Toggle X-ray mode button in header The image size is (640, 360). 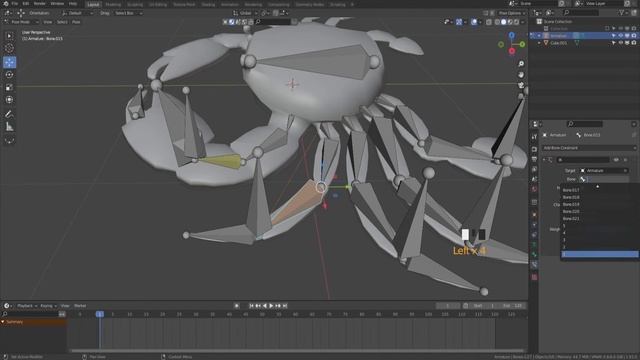tap(489, 22)
